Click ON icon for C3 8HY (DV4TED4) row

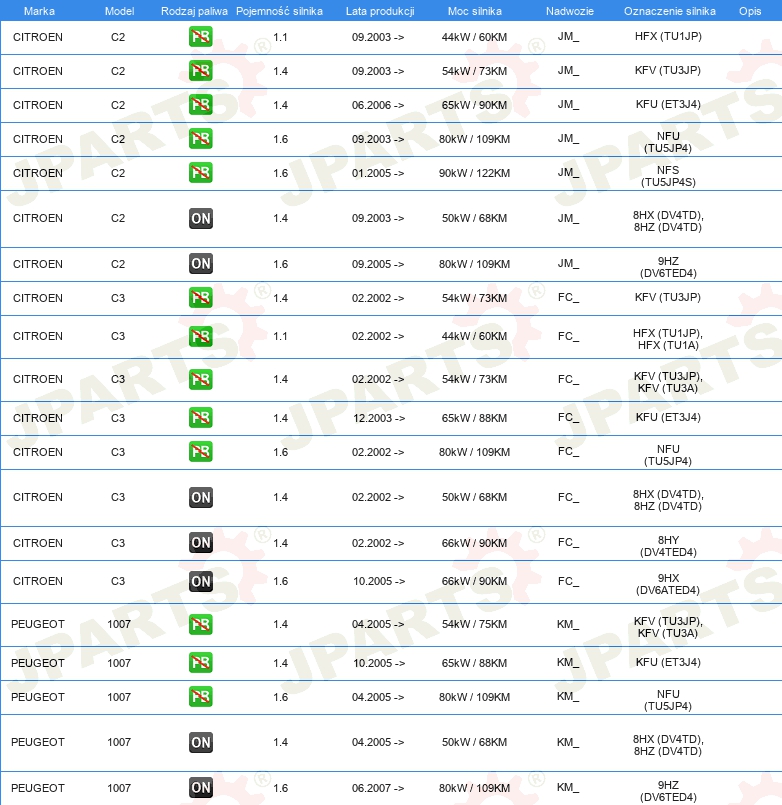click(x=200, y=543)
